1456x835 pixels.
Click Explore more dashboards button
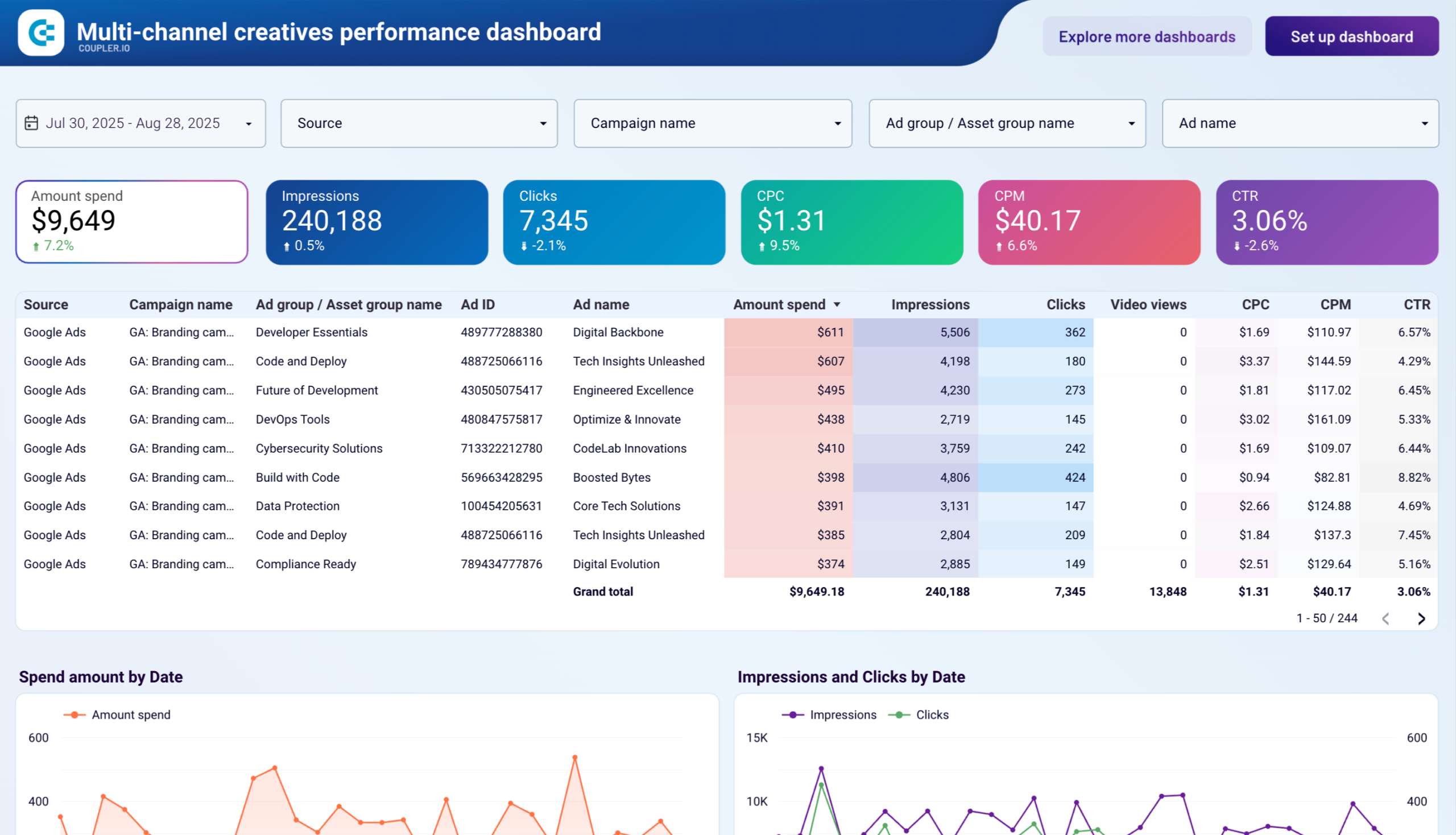point(1147,37)
